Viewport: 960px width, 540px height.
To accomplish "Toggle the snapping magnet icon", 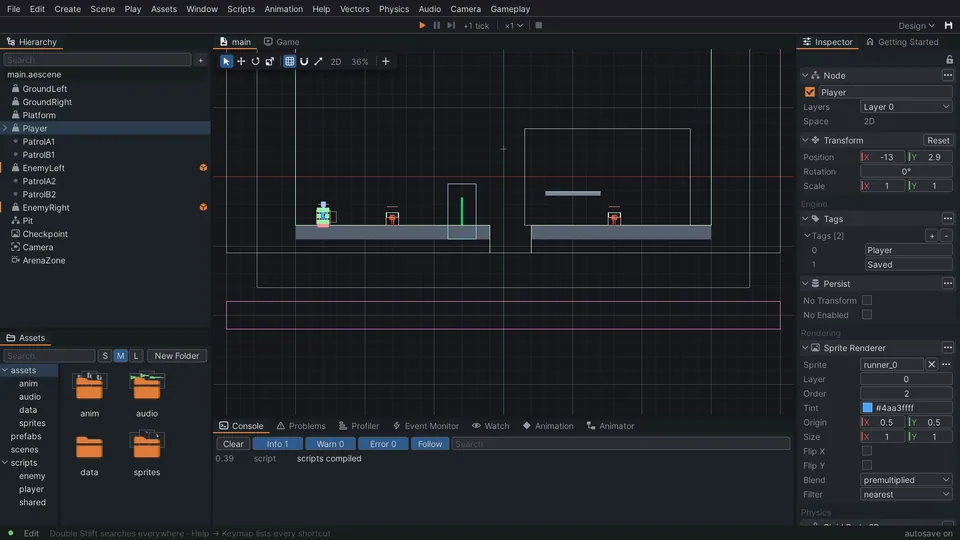I will pos(304,61).
